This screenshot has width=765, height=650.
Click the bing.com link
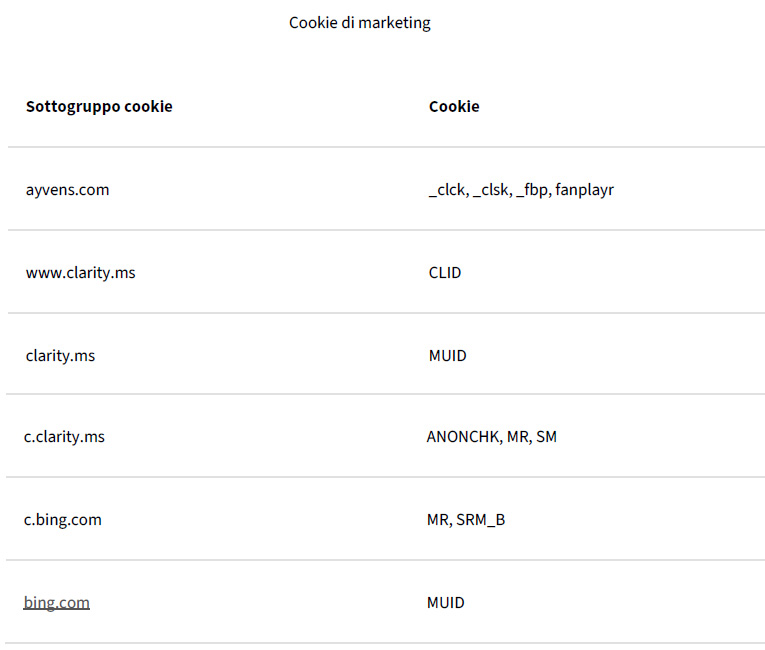click(57, 602)
